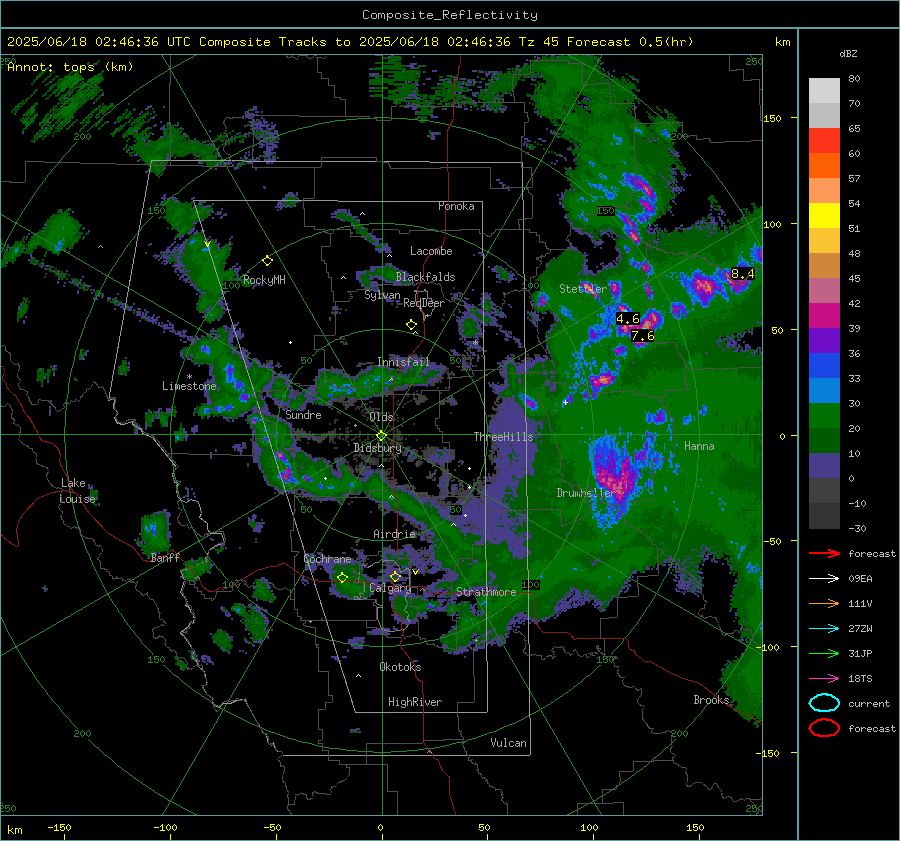Click the storm top label 8.4

click(742, 274)
